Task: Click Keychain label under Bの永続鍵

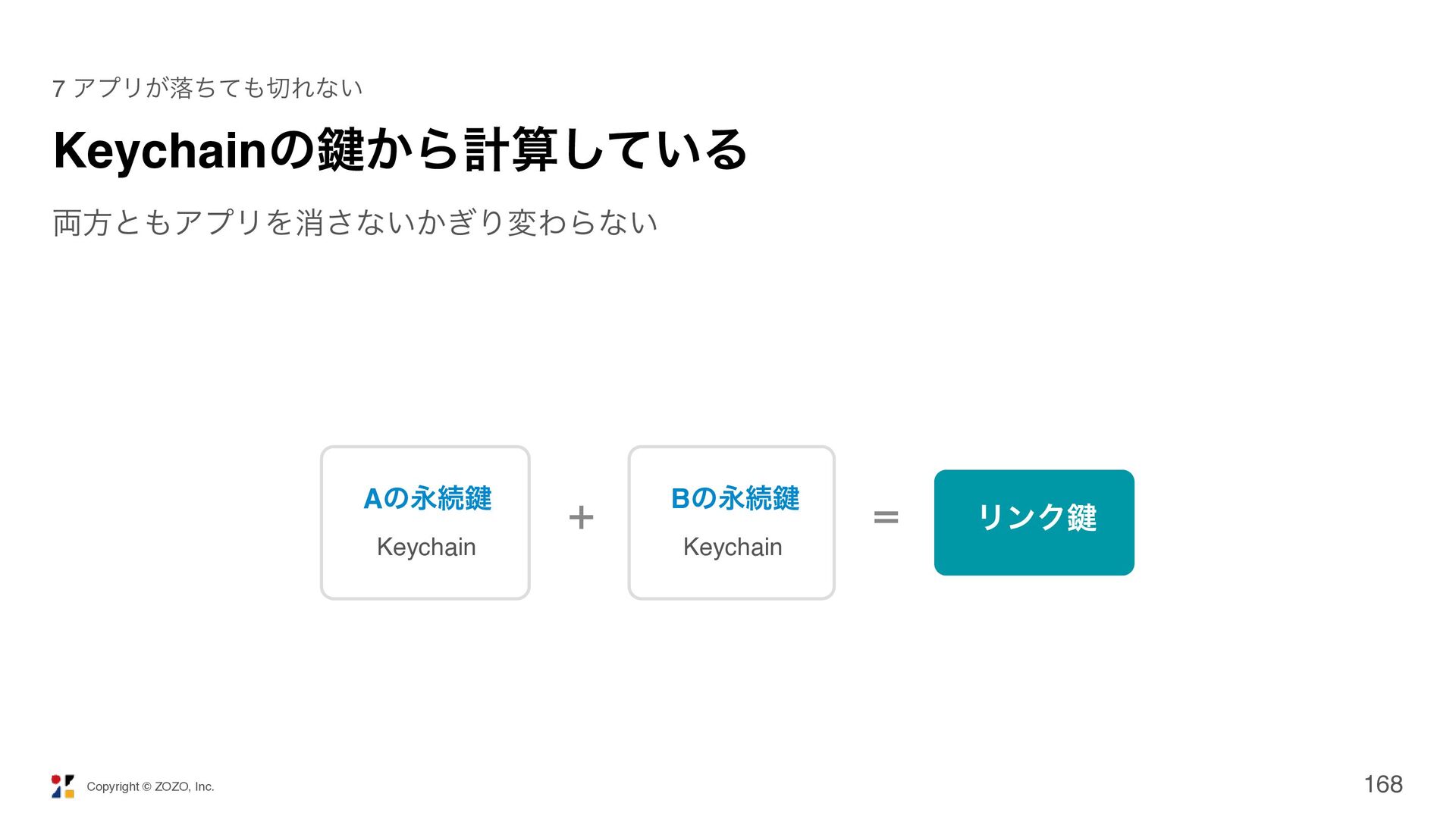Action: 733,547
